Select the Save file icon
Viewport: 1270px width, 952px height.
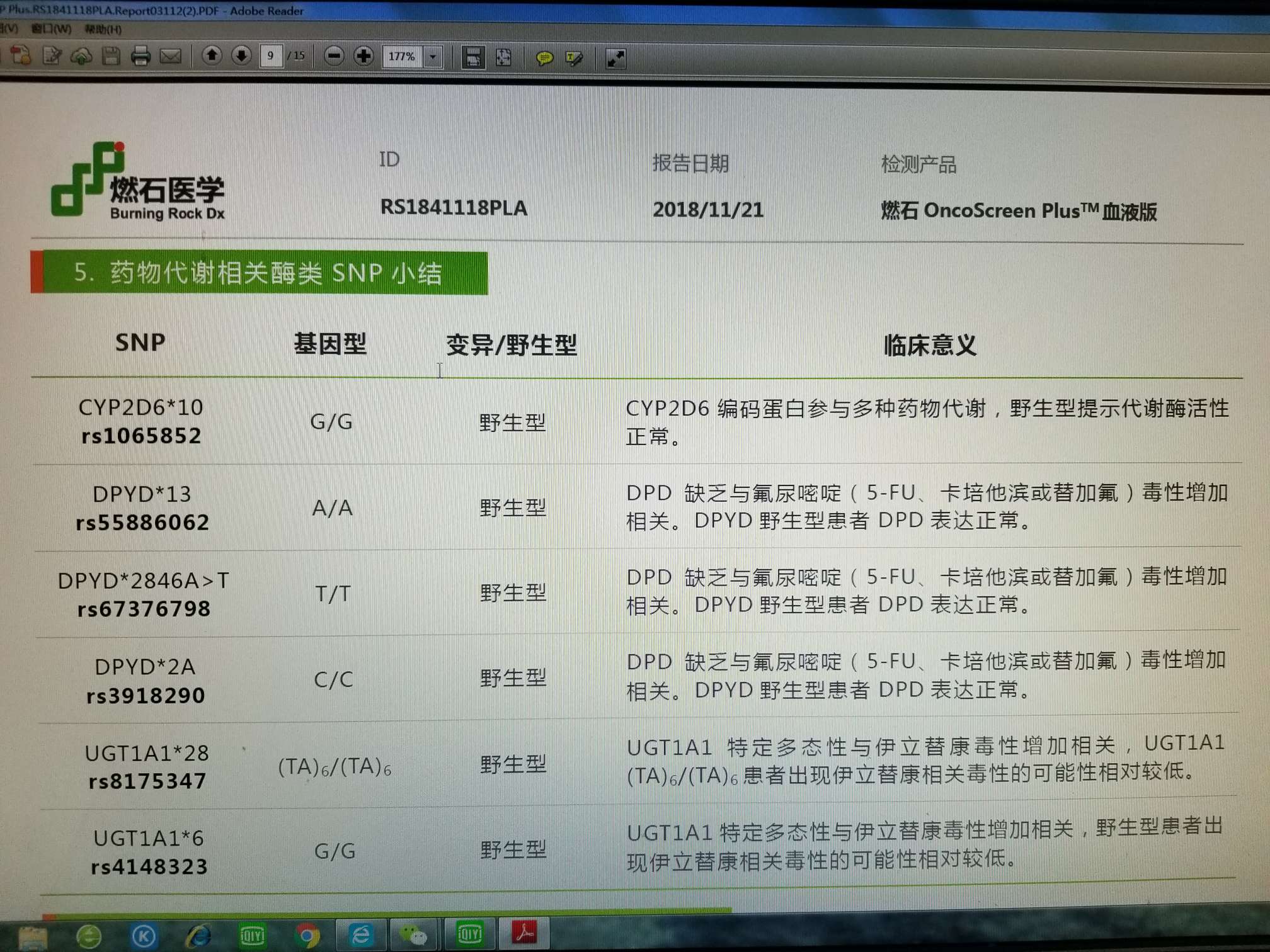coord(110,57)
